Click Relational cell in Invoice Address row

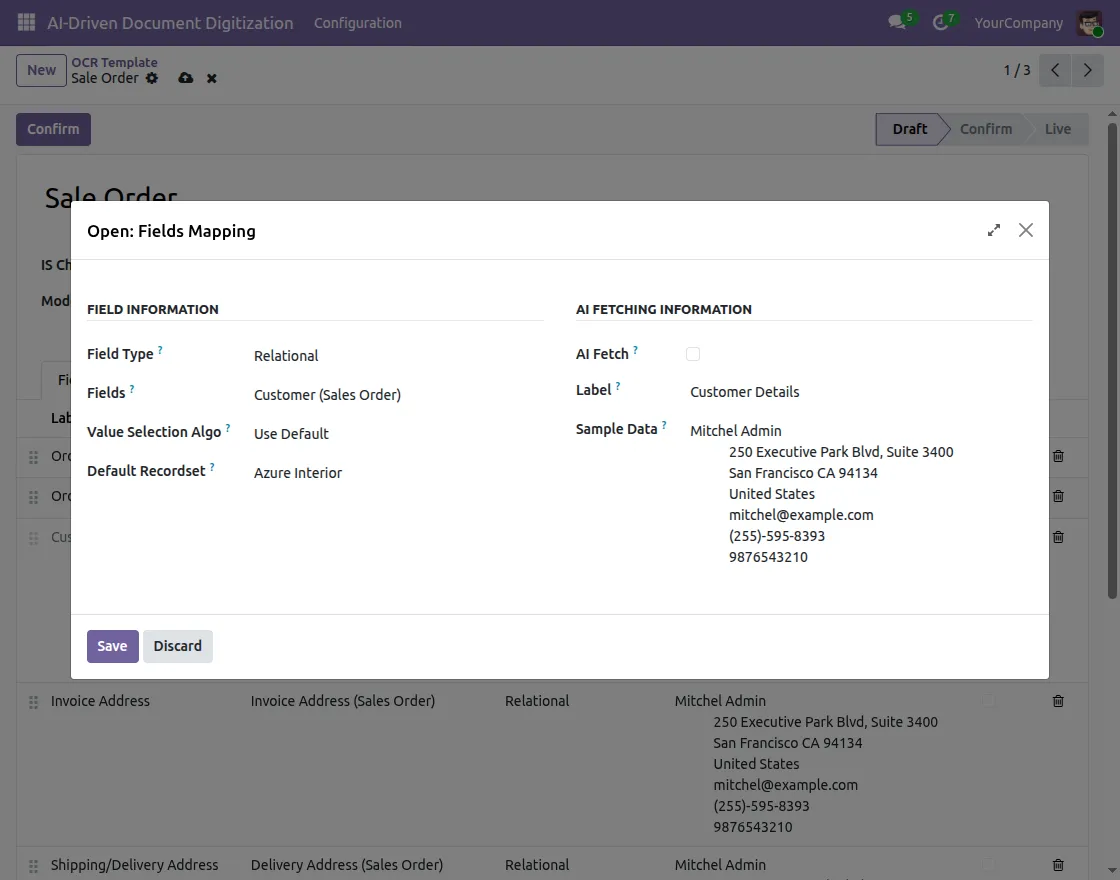pyautogui.click(x=537, y=701)
